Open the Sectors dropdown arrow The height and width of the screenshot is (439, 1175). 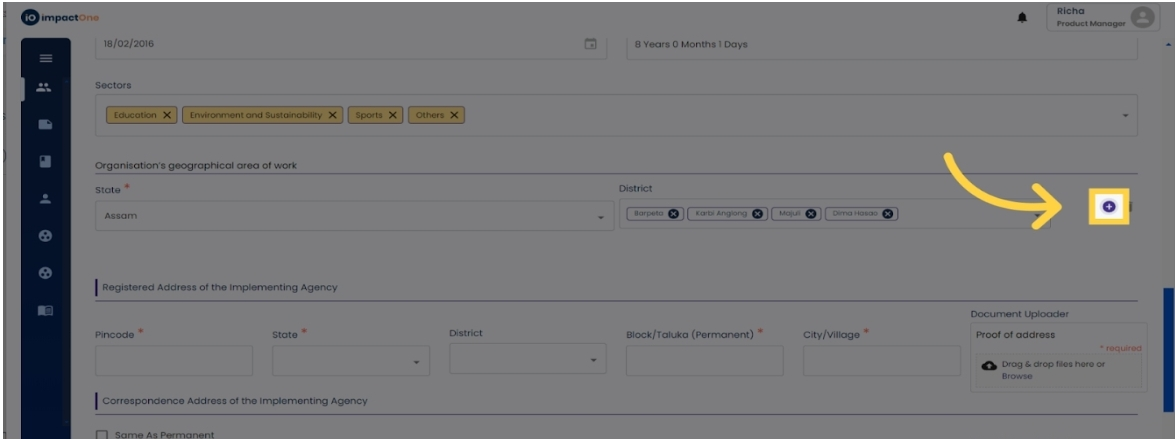[1127, 116]
